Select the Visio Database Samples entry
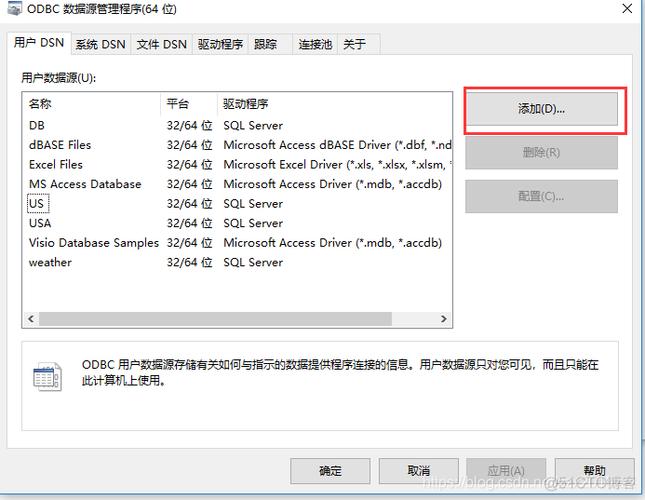The image size is (645, 500). [237, 243]
